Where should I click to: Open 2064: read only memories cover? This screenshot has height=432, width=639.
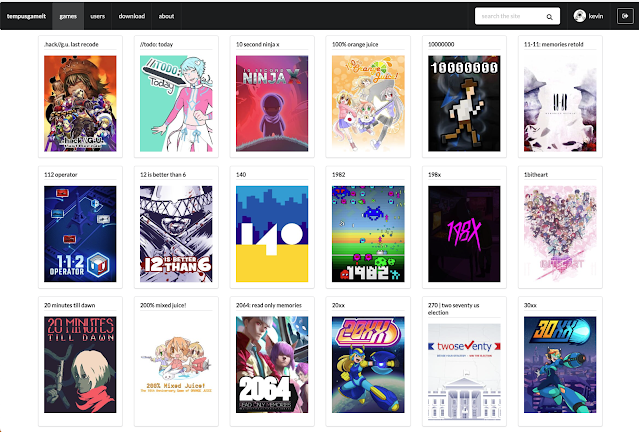click(x=272, y=365)
